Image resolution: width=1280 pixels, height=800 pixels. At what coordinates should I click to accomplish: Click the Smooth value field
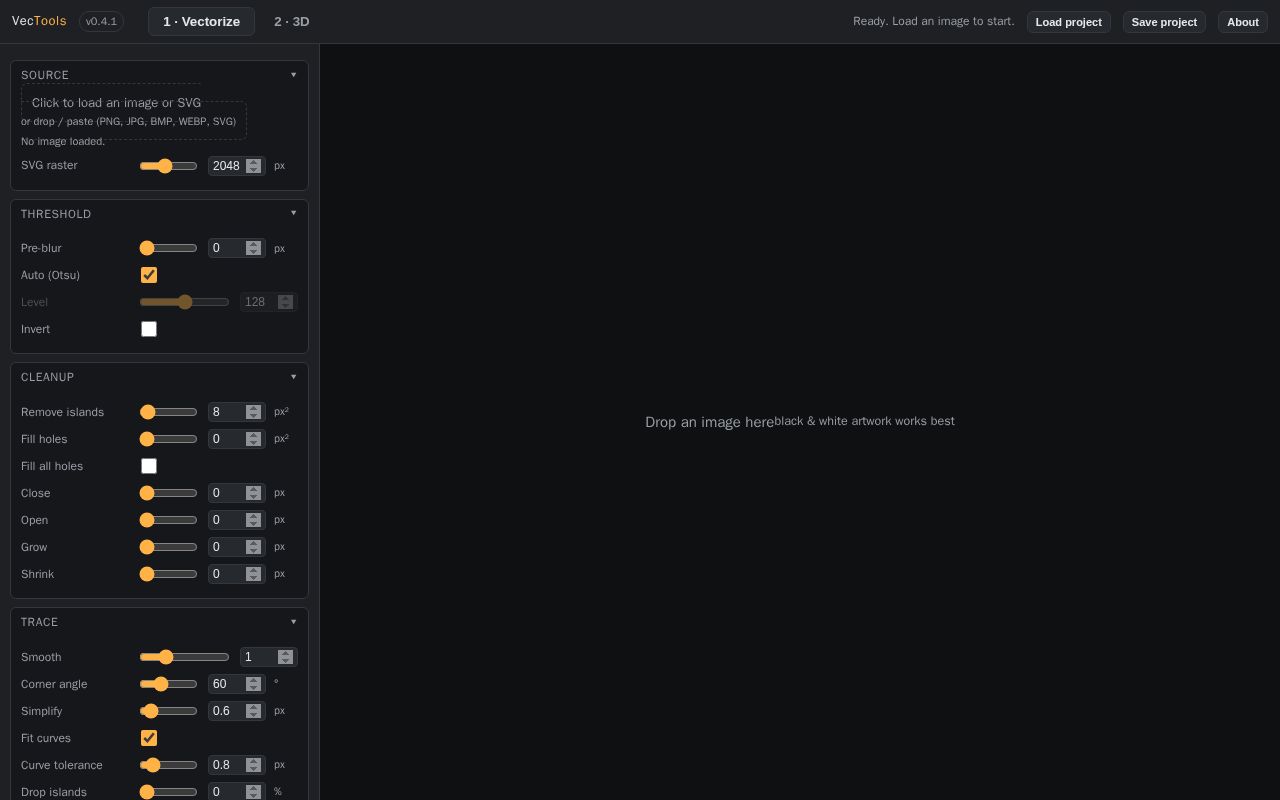[268, 657]
